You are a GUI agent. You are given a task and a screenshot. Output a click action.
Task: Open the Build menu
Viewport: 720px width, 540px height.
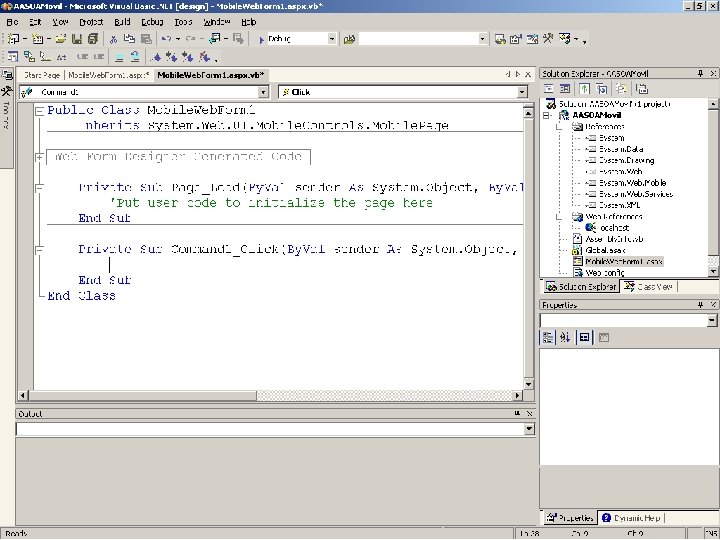[x=122, y=22]
